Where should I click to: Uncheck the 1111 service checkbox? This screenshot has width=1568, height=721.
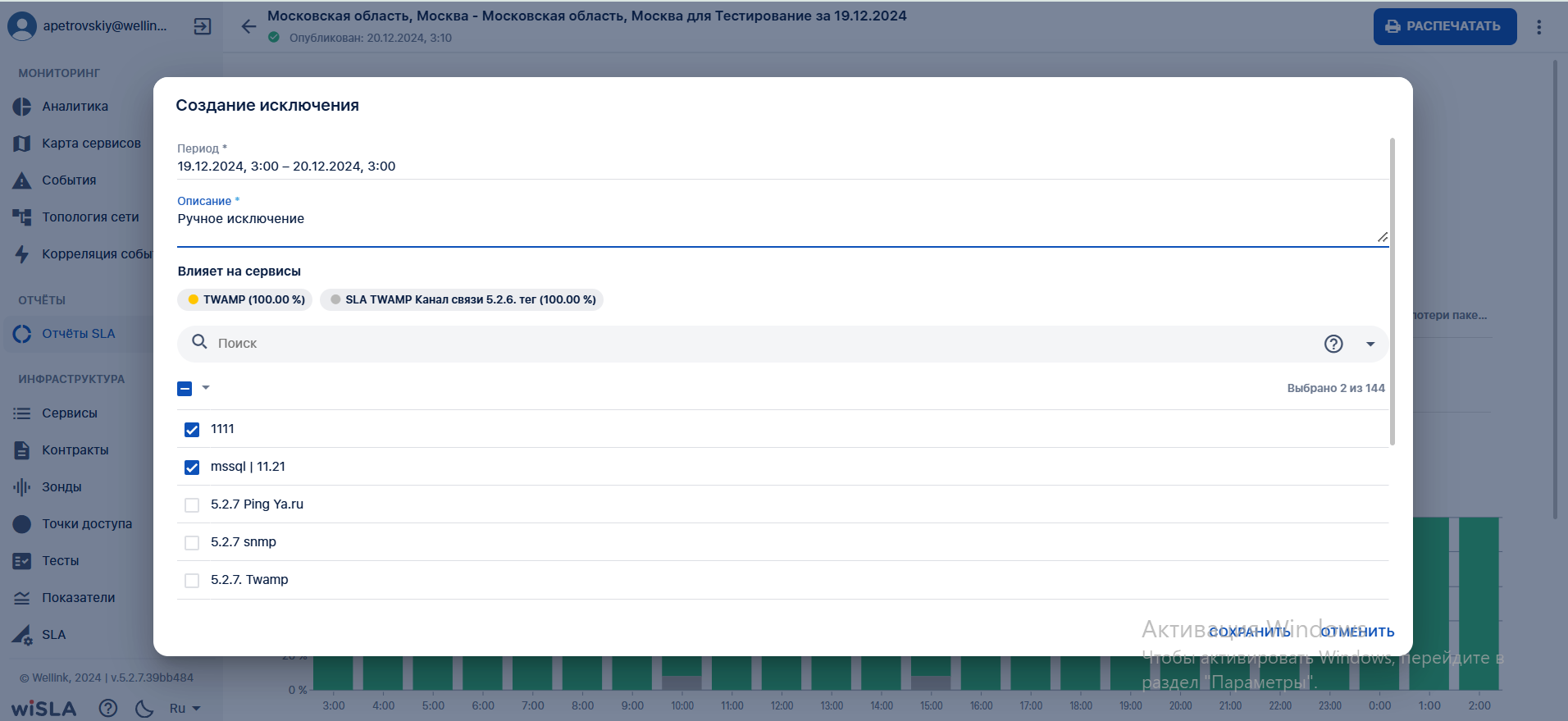[x=192, y=430]
